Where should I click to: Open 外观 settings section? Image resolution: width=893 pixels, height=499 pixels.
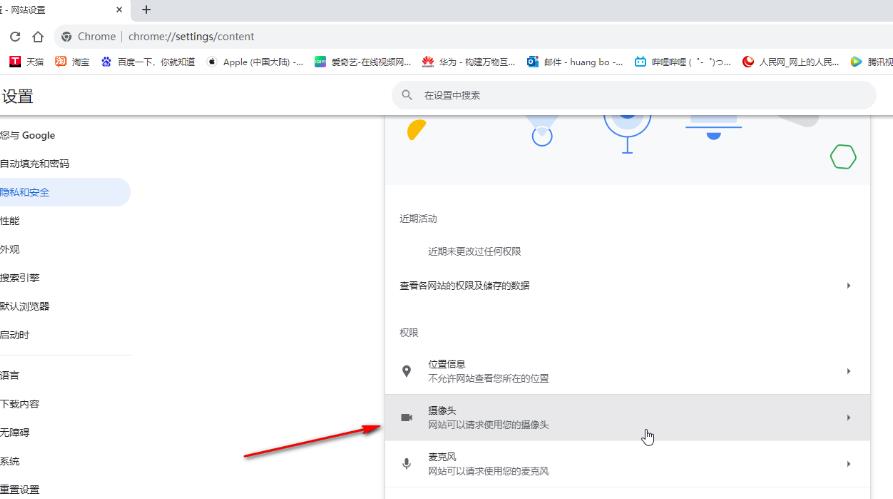tap(10, 249)
